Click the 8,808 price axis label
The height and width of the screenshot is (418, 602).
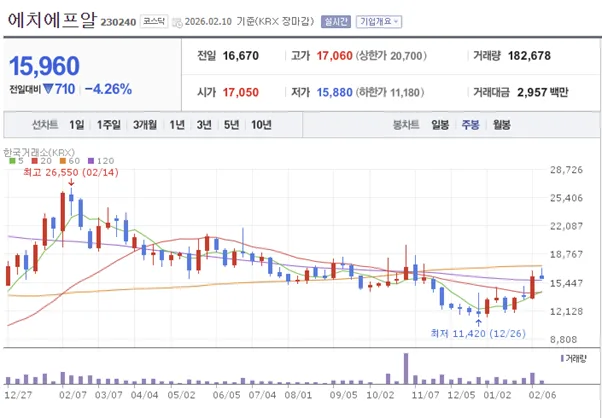[566, 340]
